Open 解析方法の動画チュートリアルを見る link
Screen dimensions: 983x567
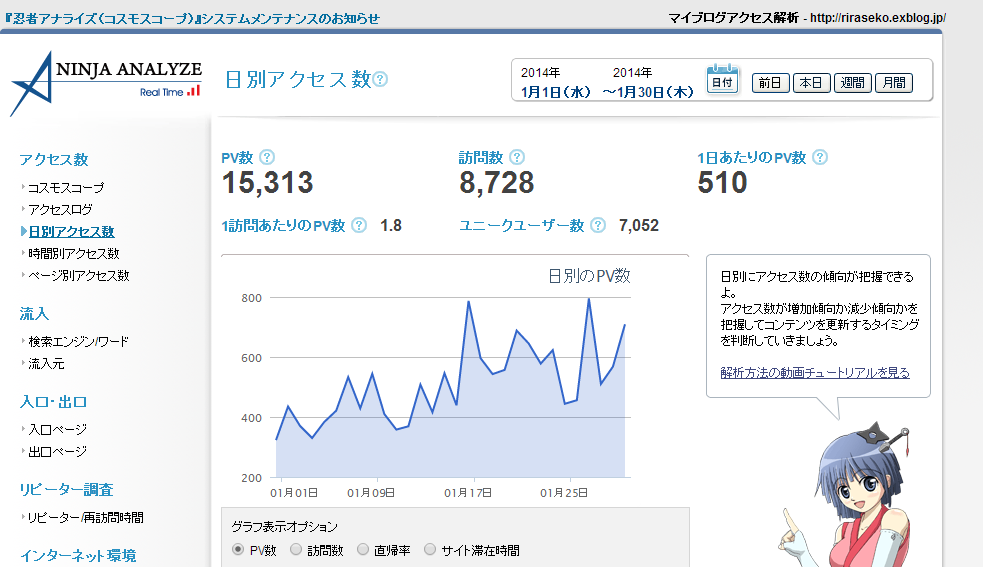[815, 373]
